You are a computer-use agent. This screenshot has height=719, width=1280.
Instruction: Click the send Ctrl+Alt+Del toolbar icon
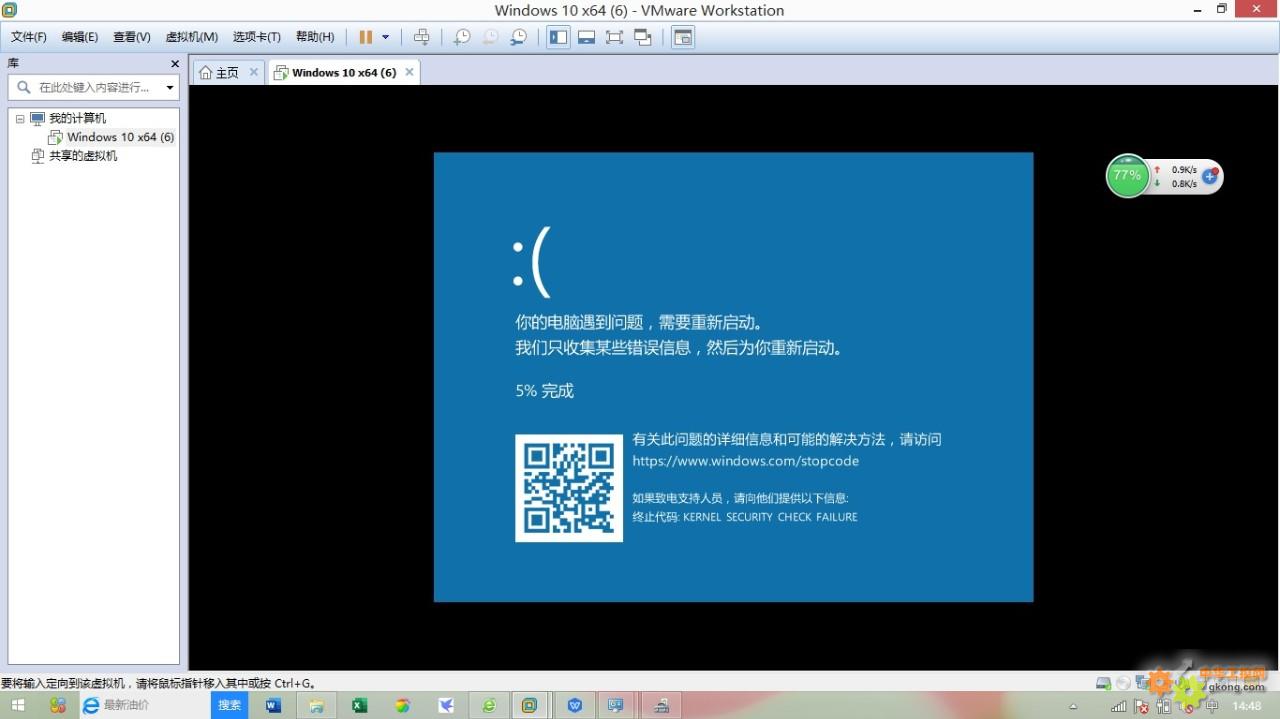pyautogui.click(x=422, y=37)
